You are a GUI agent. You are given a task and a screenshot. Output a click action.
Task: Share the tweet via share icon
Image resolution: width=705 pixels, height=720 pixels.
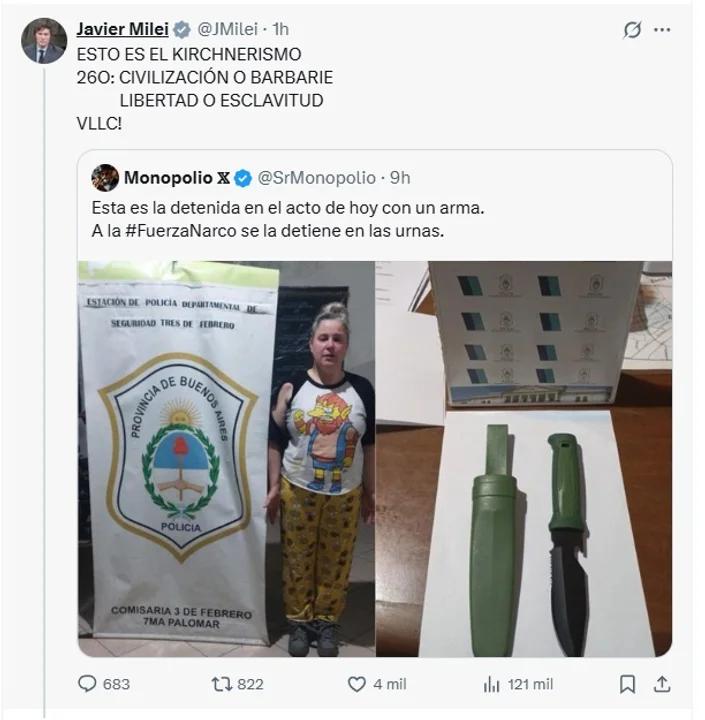pos(661,684)
